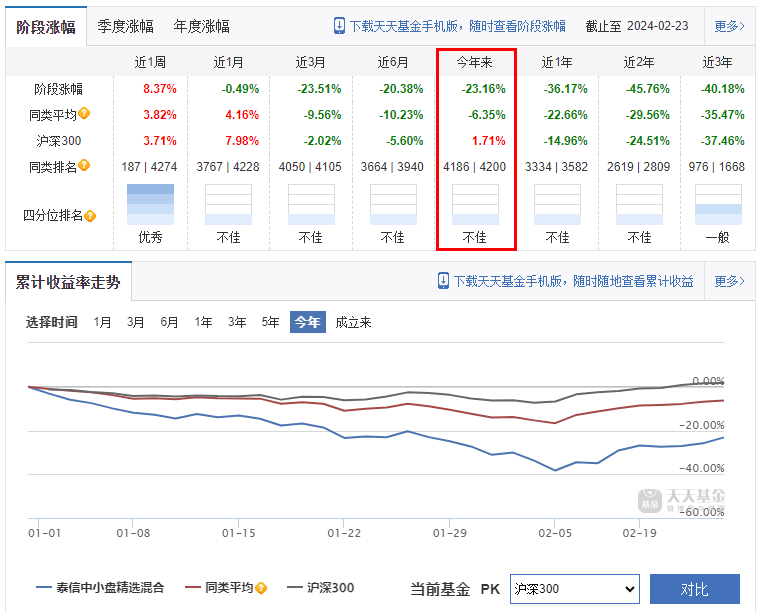
Task: Open 随时随地查看累计收益 download link
Action: point(573,281)
